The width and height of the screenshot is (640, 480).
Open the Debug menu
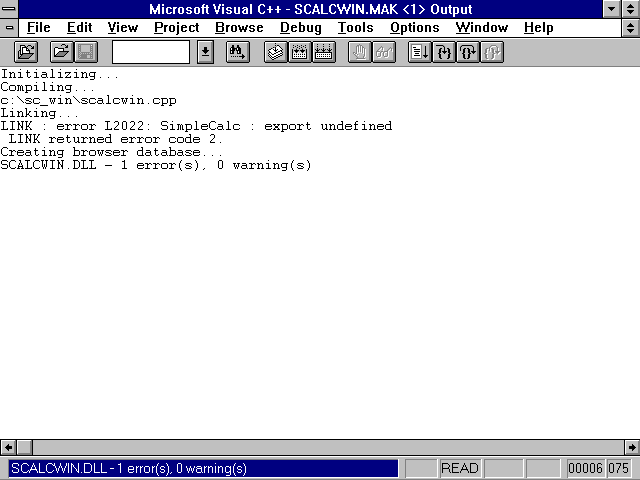(x=300, y=28)
